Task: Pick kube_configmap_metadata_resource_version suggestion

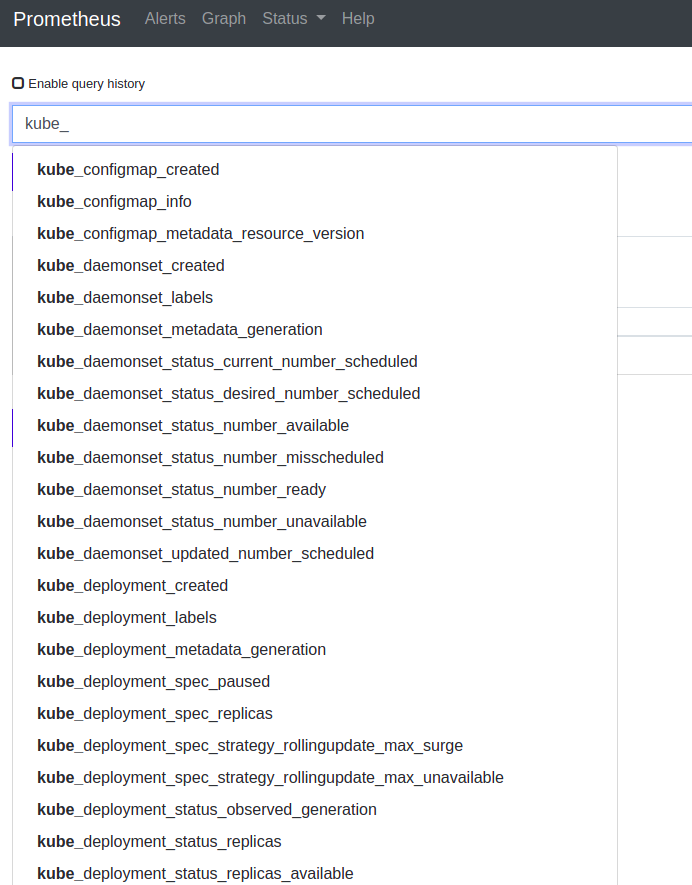Action: pyautogui.click(x=200, y=234)
